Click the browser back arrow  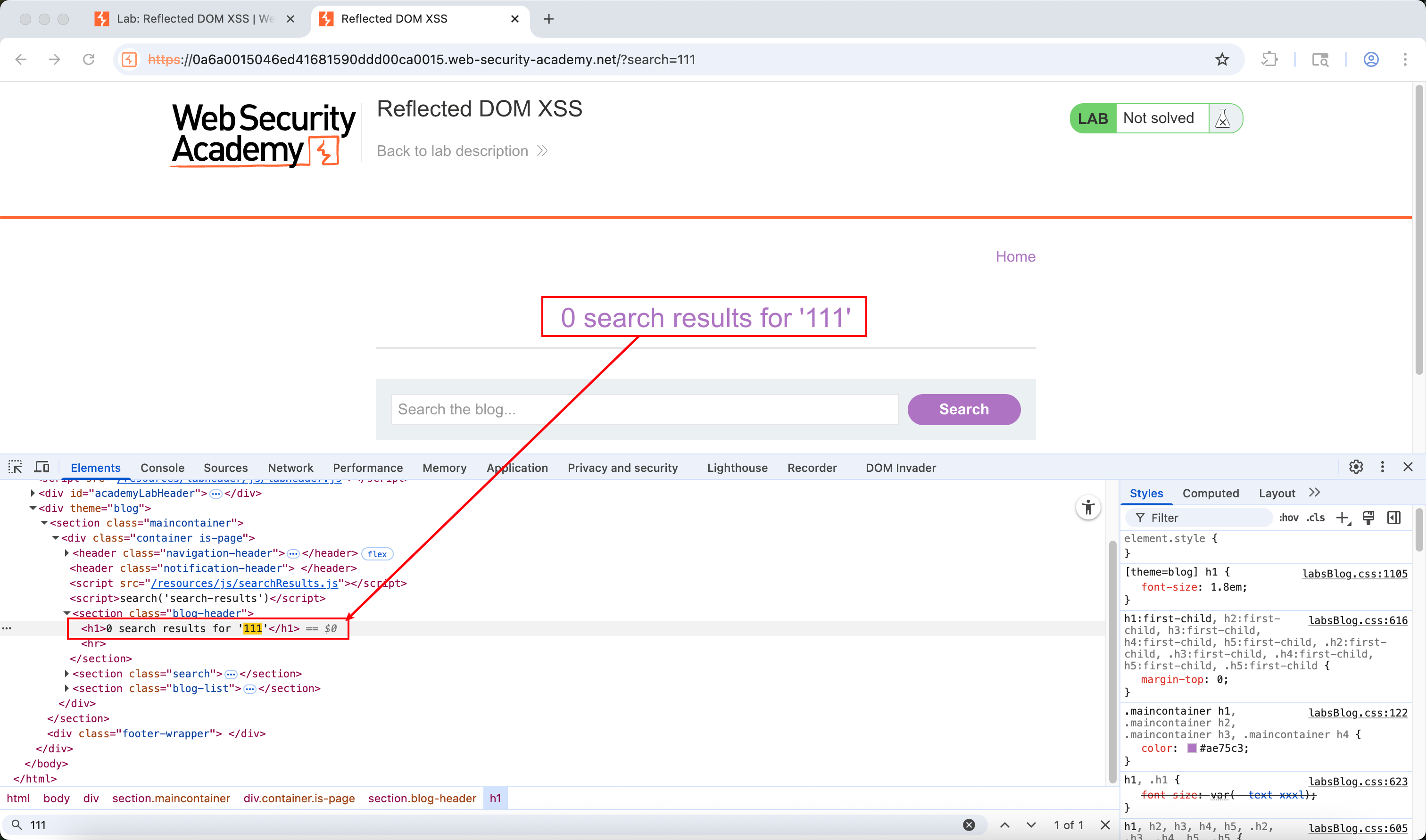[x=21, y=59]
